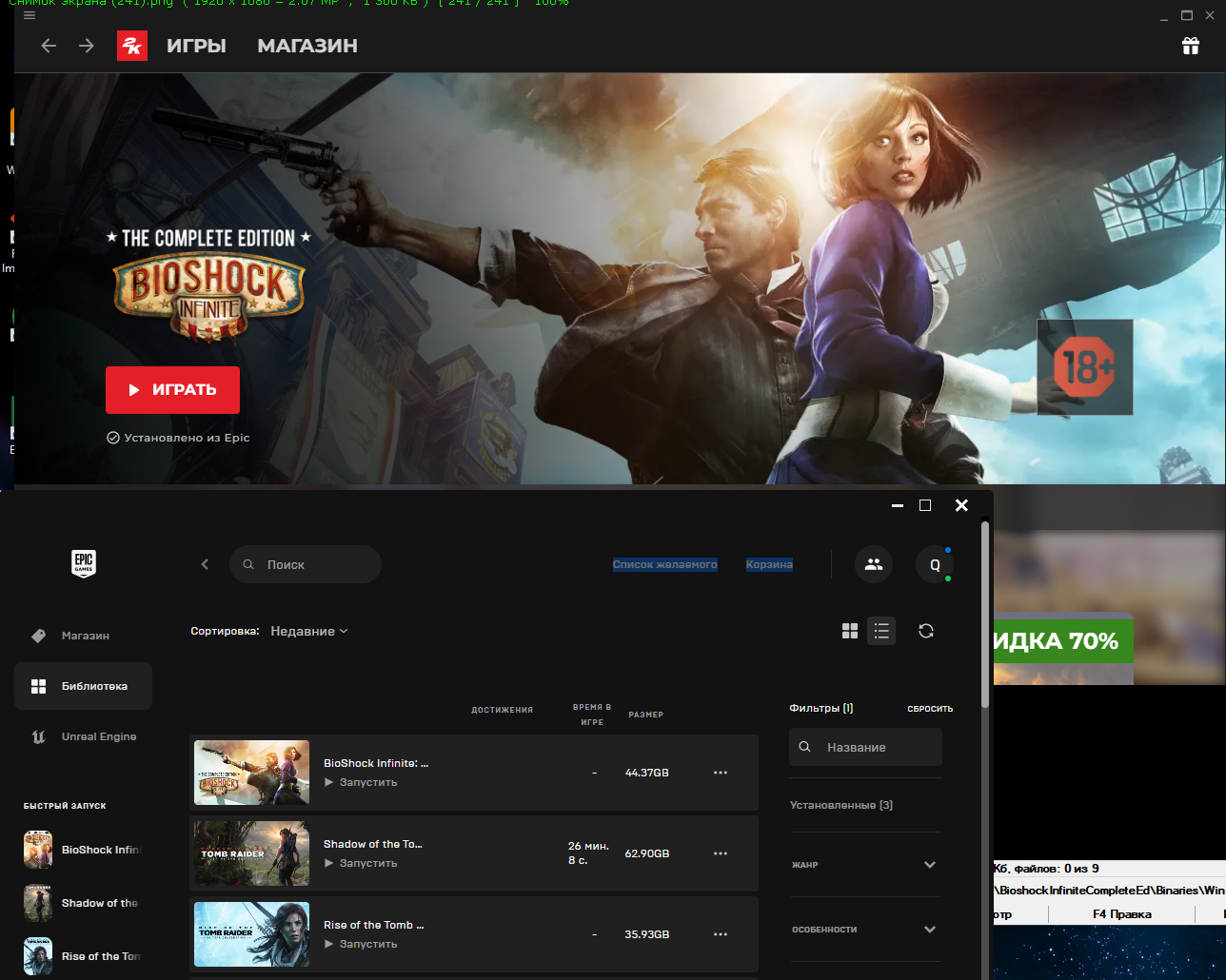This screenshot has width=1226, height=980.
Task: Launch Rise of the Tomb Raider via Запустить
Action: coord(361,944)
